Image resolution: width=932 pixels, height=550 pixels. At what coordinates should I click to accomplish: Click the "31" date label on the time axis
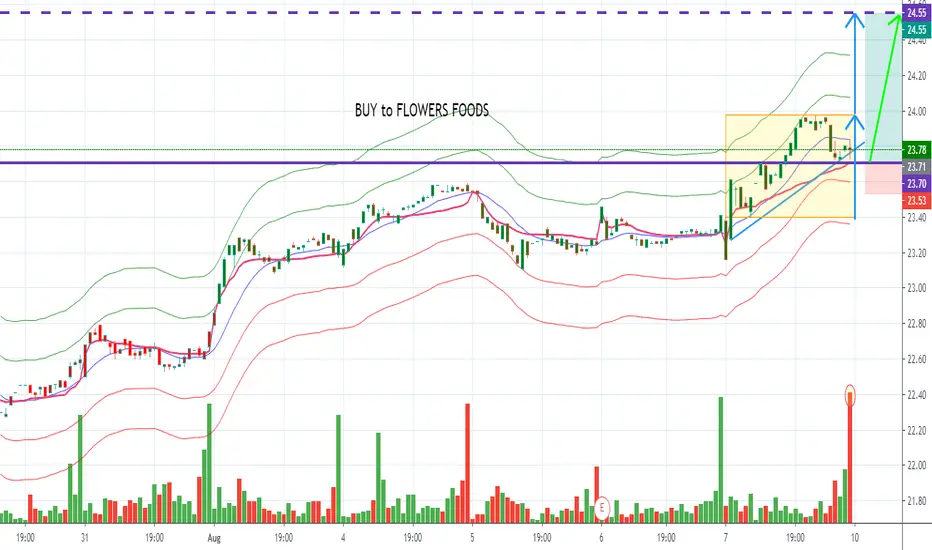85,538
